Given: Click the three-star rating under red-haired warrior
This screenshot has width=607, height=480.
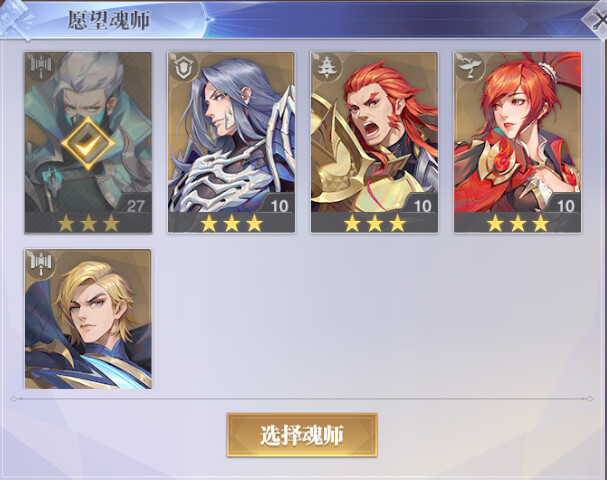Looking at the screenshot, I should tap(374, 223).
